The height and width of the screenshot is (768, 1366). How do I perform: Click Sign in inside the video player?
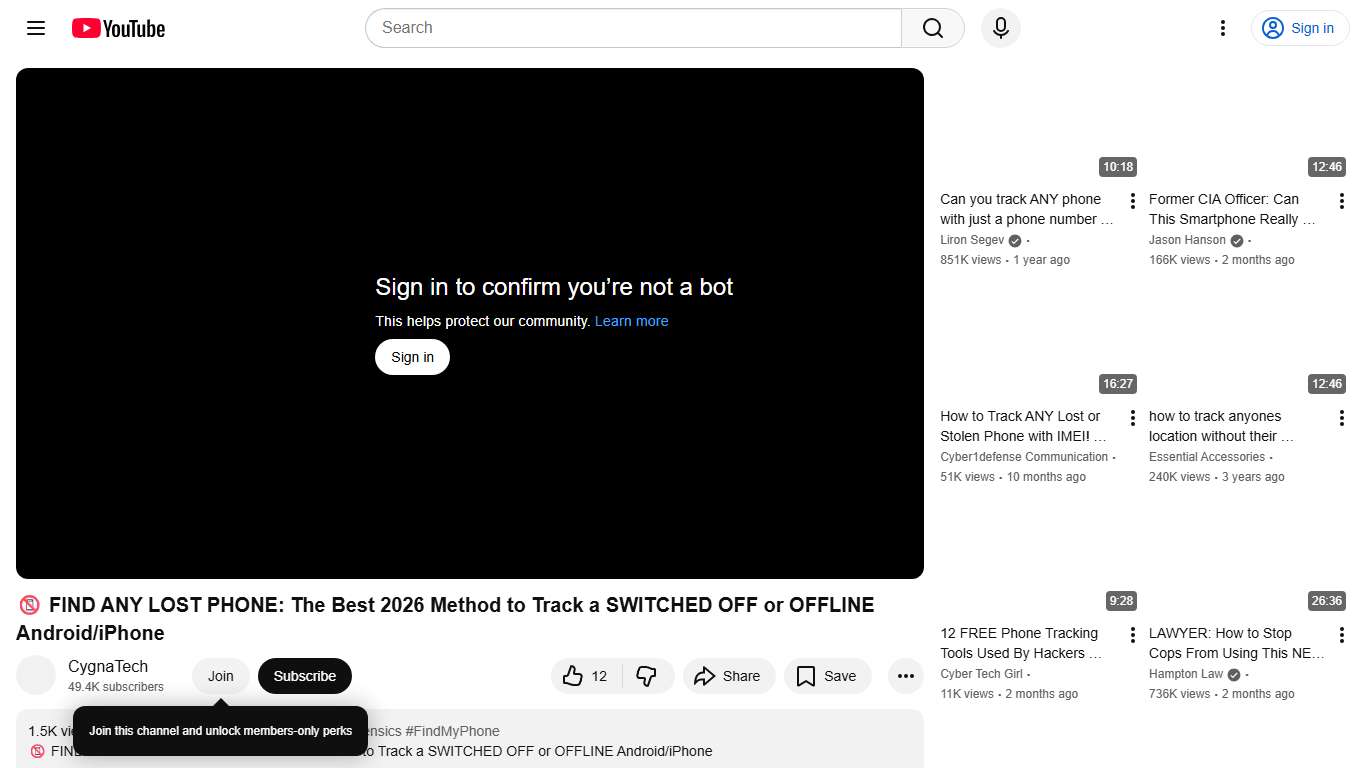(411, 357)
